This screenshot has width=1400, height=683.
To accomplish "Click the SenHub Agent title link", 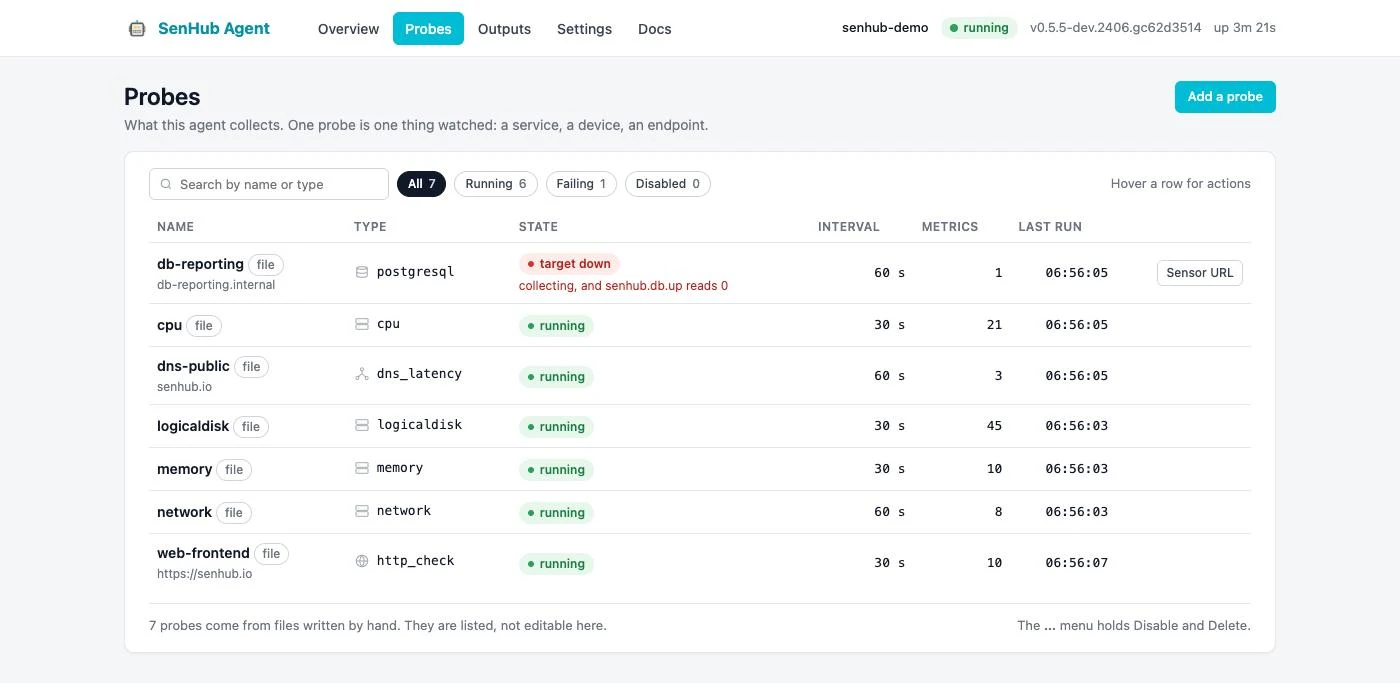I will 214,29.
